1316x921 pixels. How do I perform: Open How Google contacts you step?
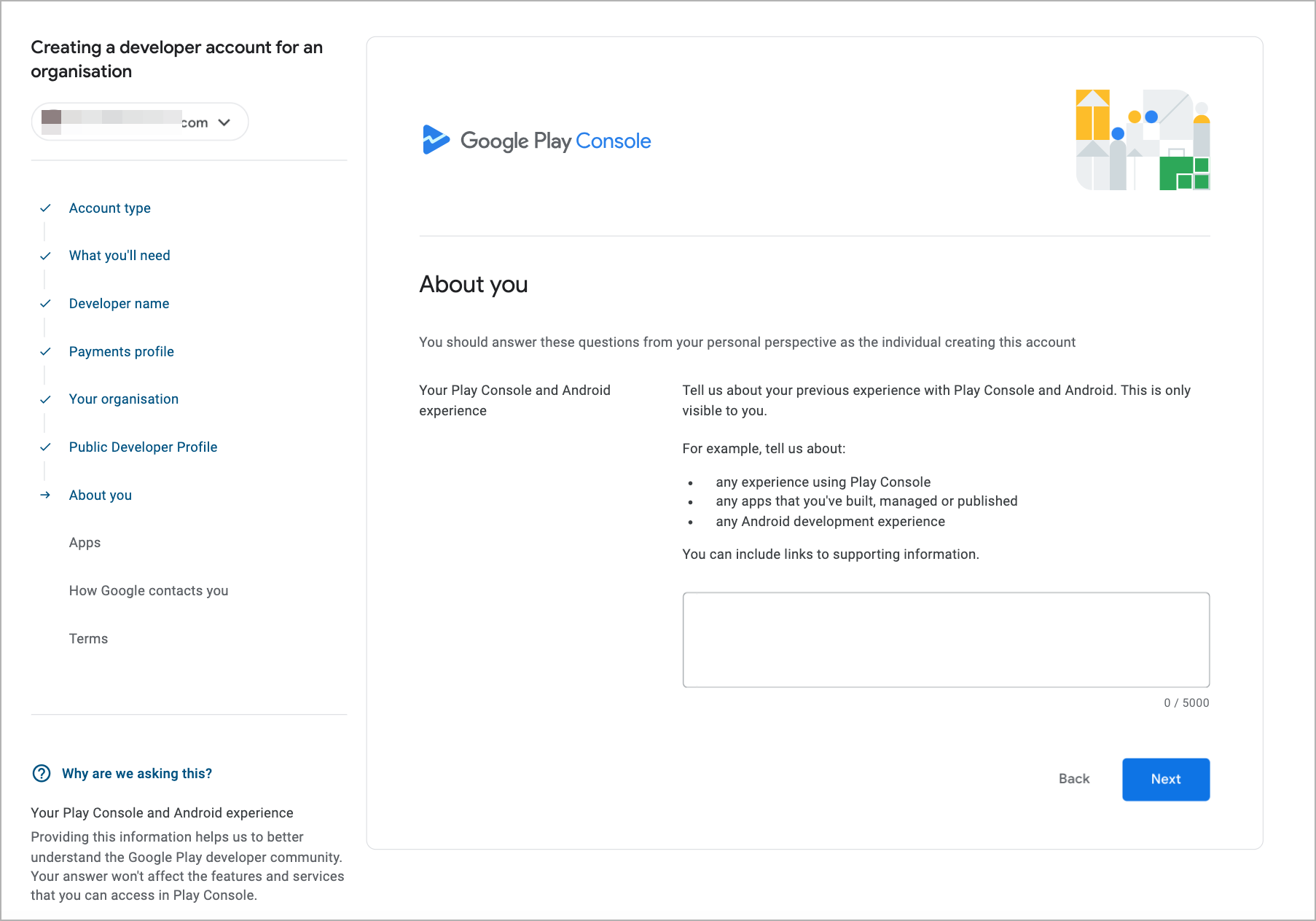[x=149, y=591]
